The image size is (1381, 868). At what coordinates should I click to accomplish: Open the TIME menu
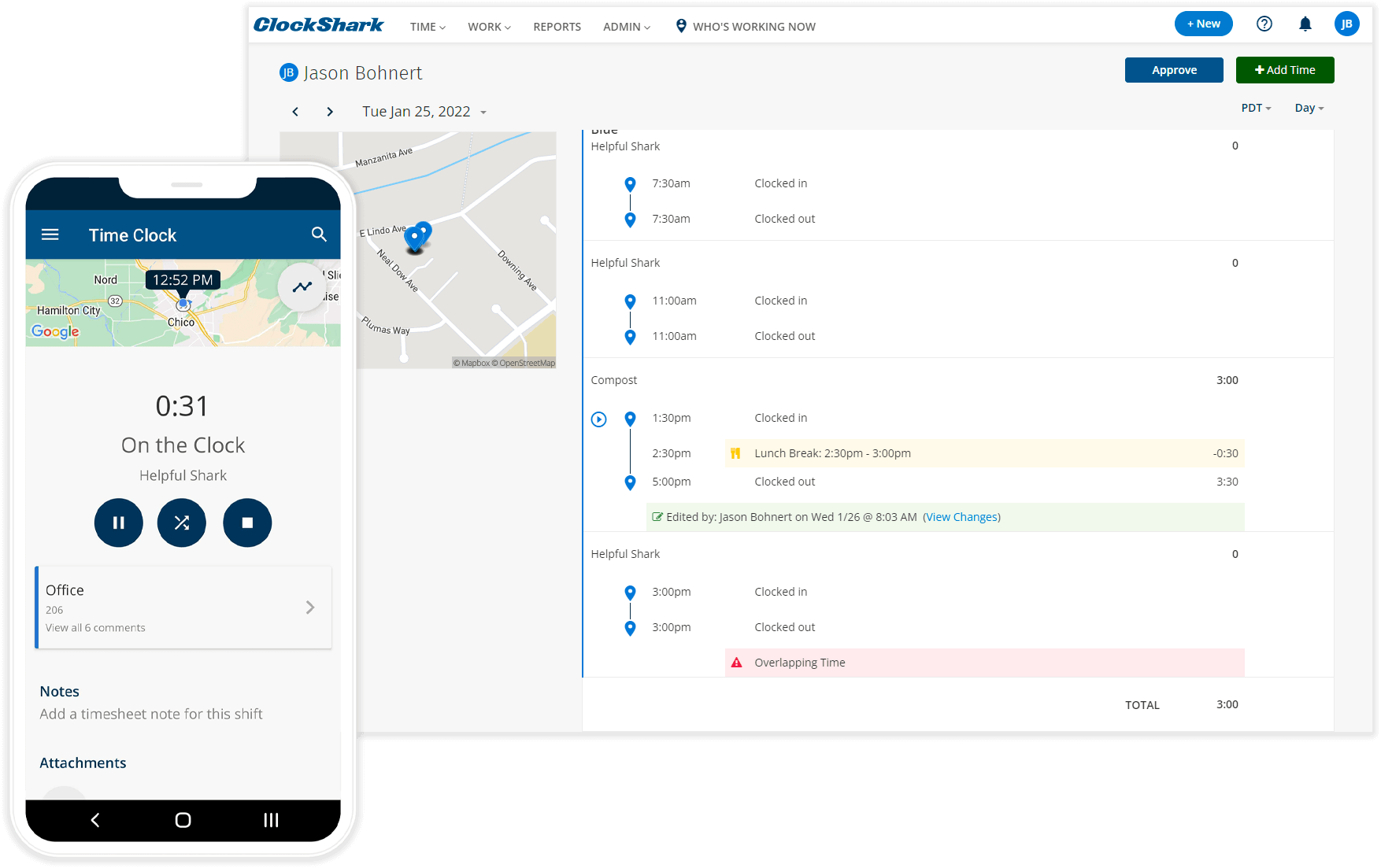click(428, 27)
